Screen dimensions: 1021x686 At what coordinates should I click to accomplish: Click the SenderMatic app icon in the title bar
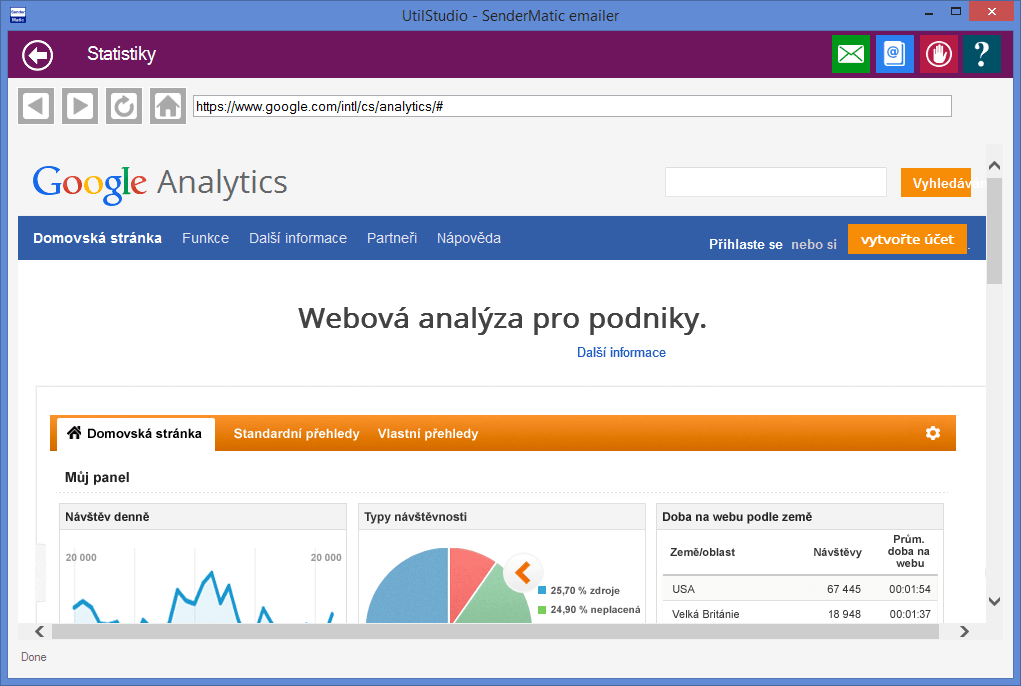[x=18, y=15]
